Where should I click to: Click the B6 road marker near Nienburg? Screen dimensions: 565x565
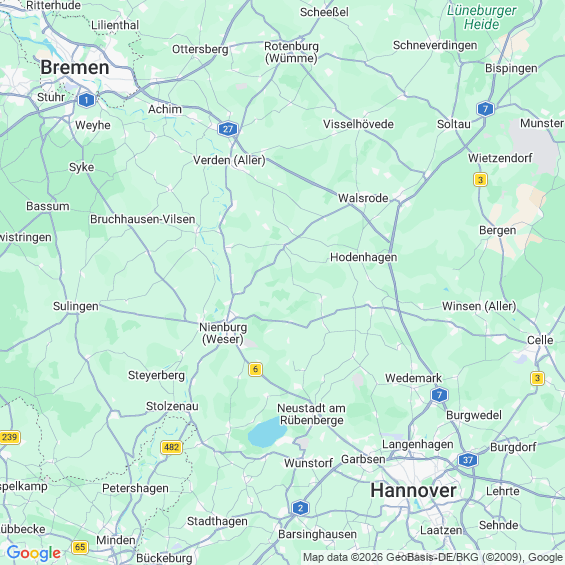(255, 369)
